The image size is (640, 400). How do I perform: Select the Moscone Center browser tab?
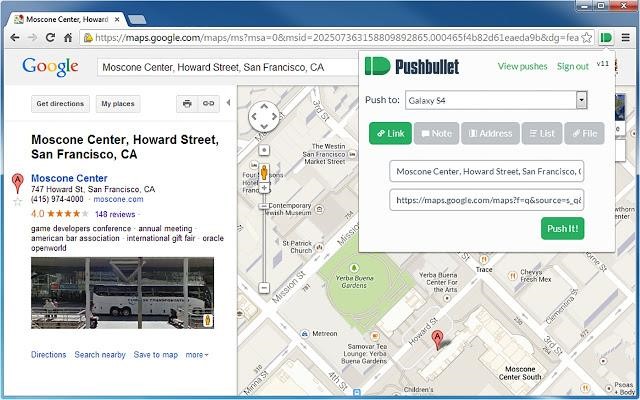tap(65, 19)
